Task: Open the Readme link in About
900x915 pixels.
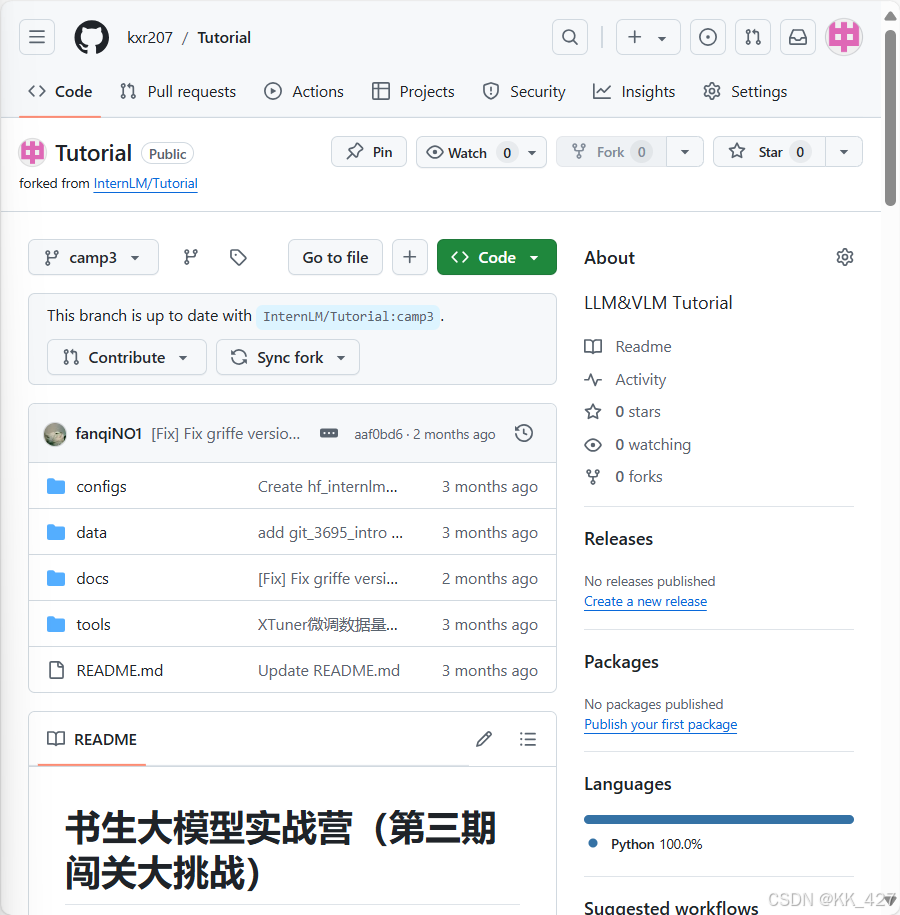Action: (628, 347)
